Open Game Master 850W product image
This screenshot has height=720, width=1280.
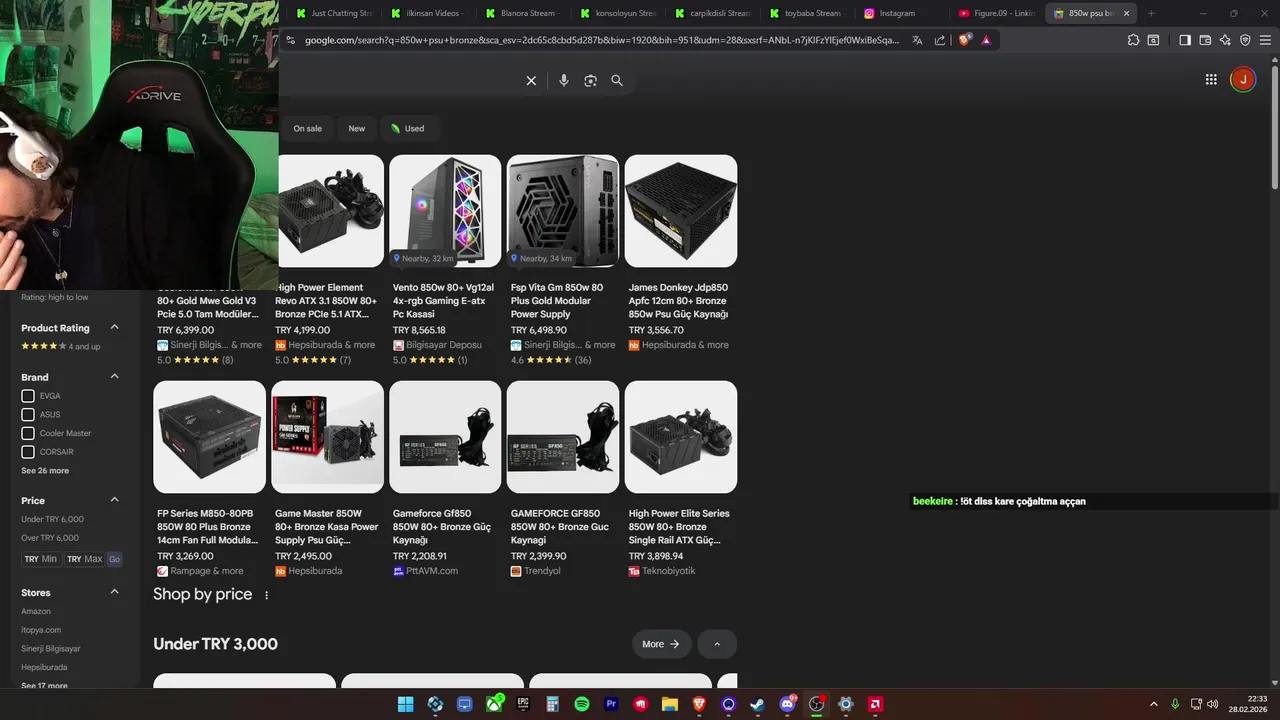tap(327, 437)
